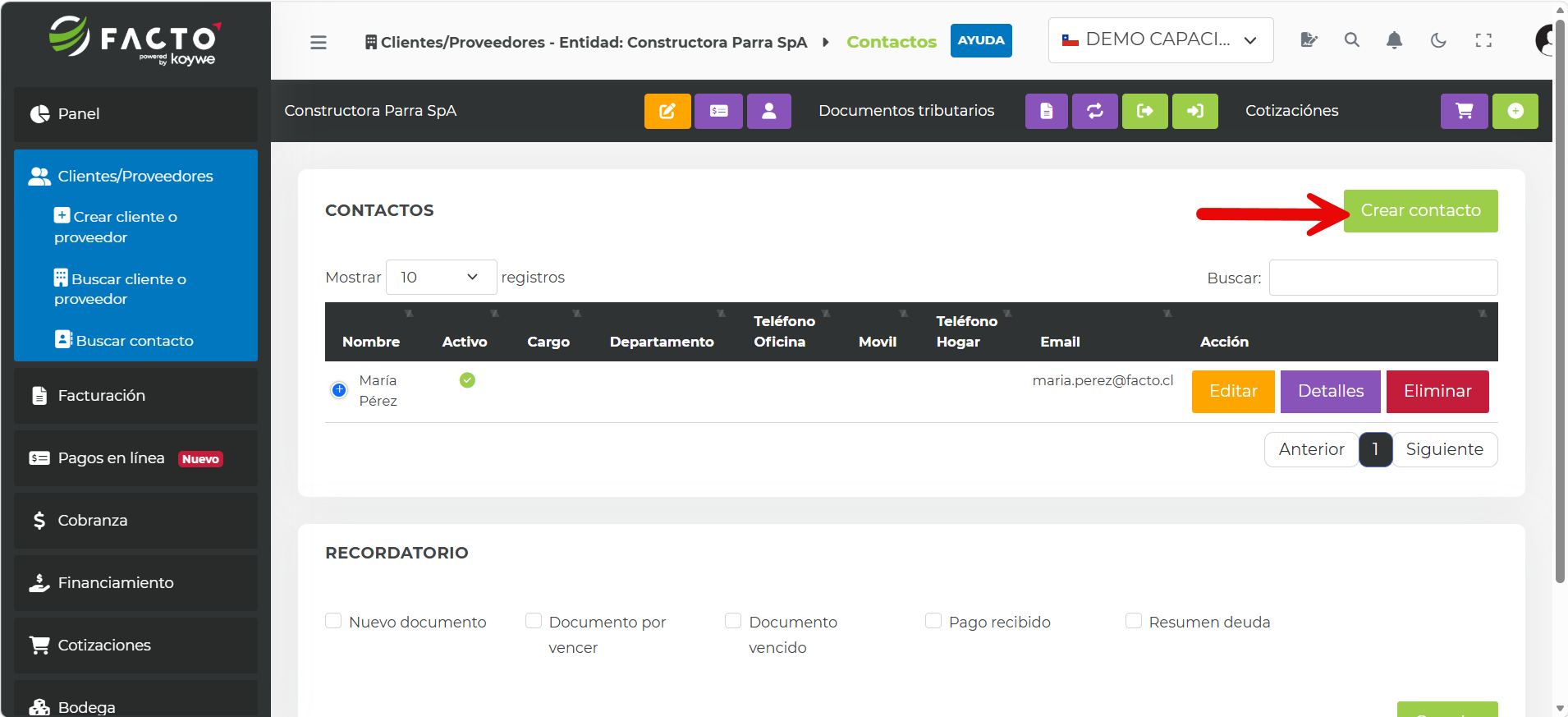Open the Panel sidebar menu

click(135, 114)
